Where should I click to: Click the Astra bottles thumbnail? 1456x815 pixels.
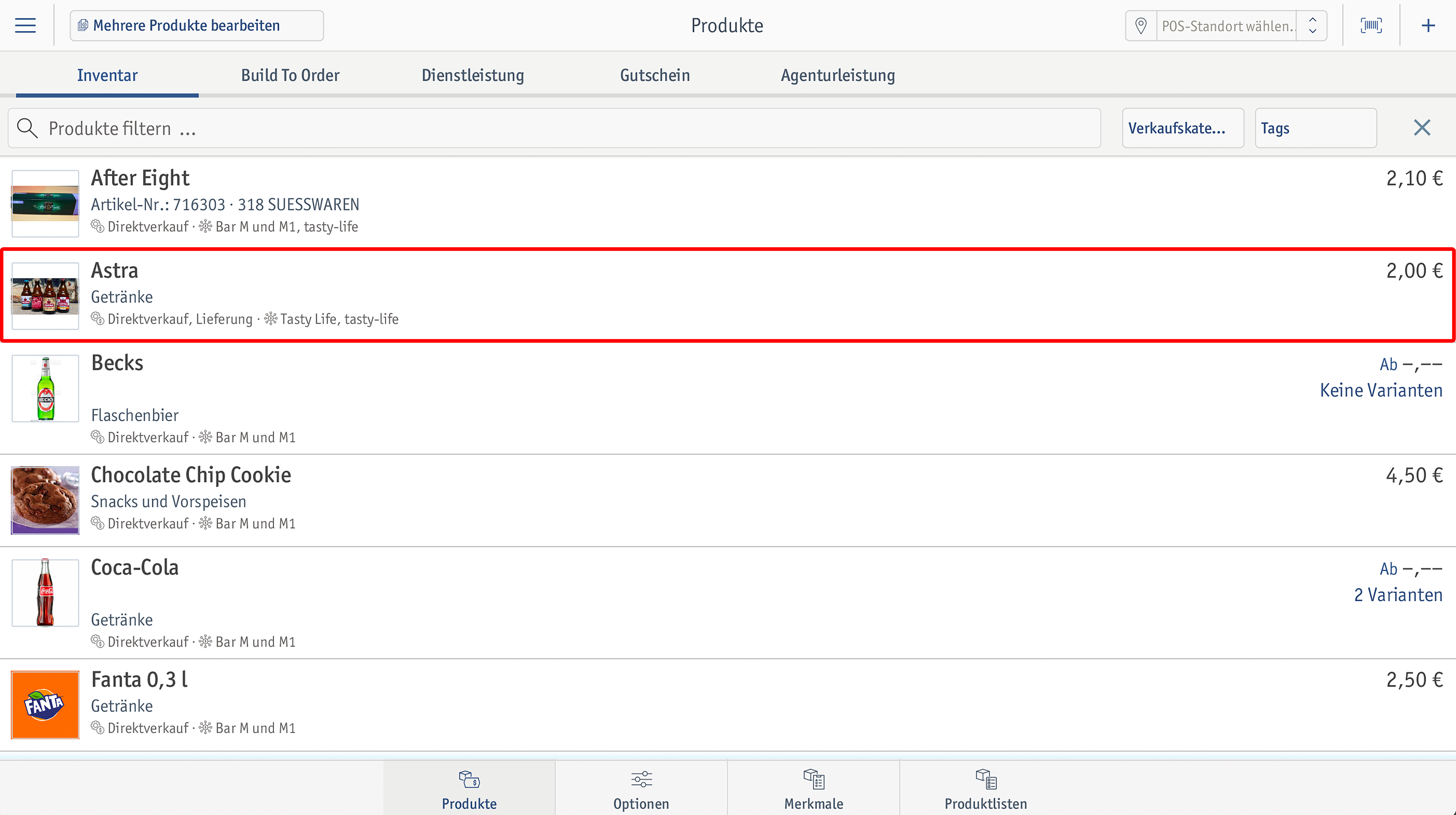(45, 296)
